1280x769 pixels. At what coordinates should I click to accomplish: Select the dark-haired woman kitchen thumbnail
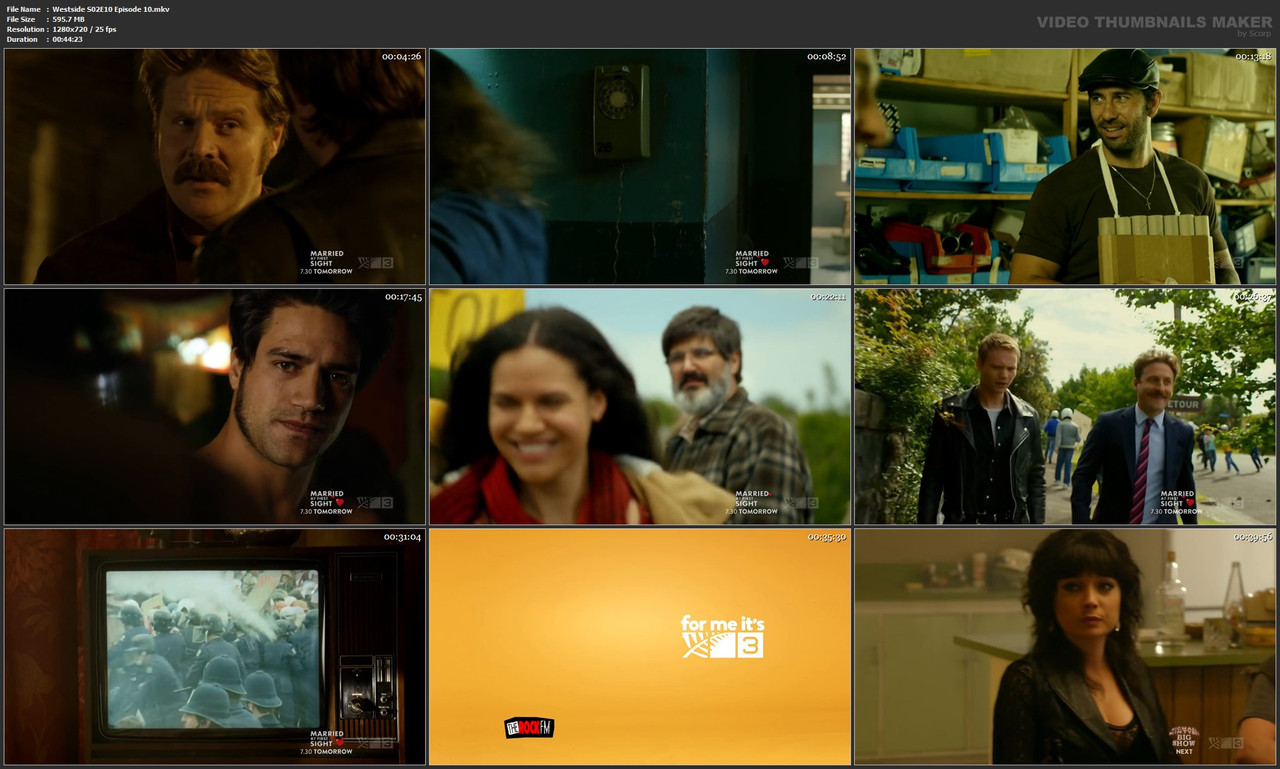[x=1065, y=647]
